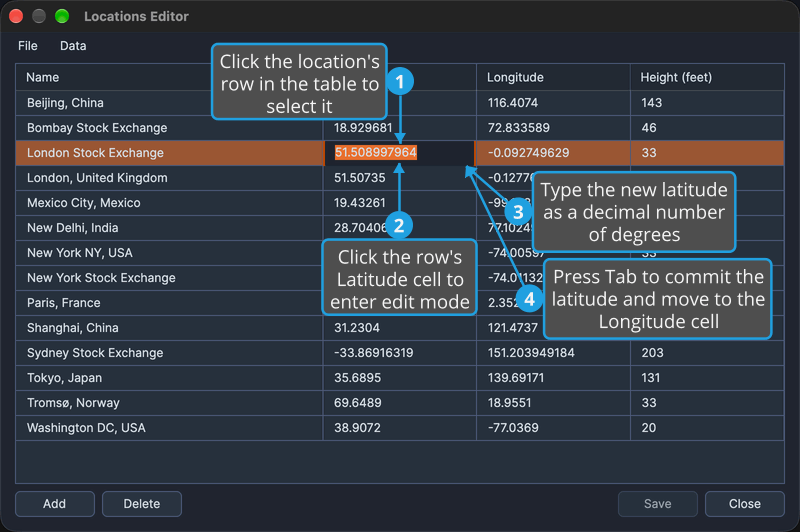Select the London Stock Exchange name cell

click(169, 153)
